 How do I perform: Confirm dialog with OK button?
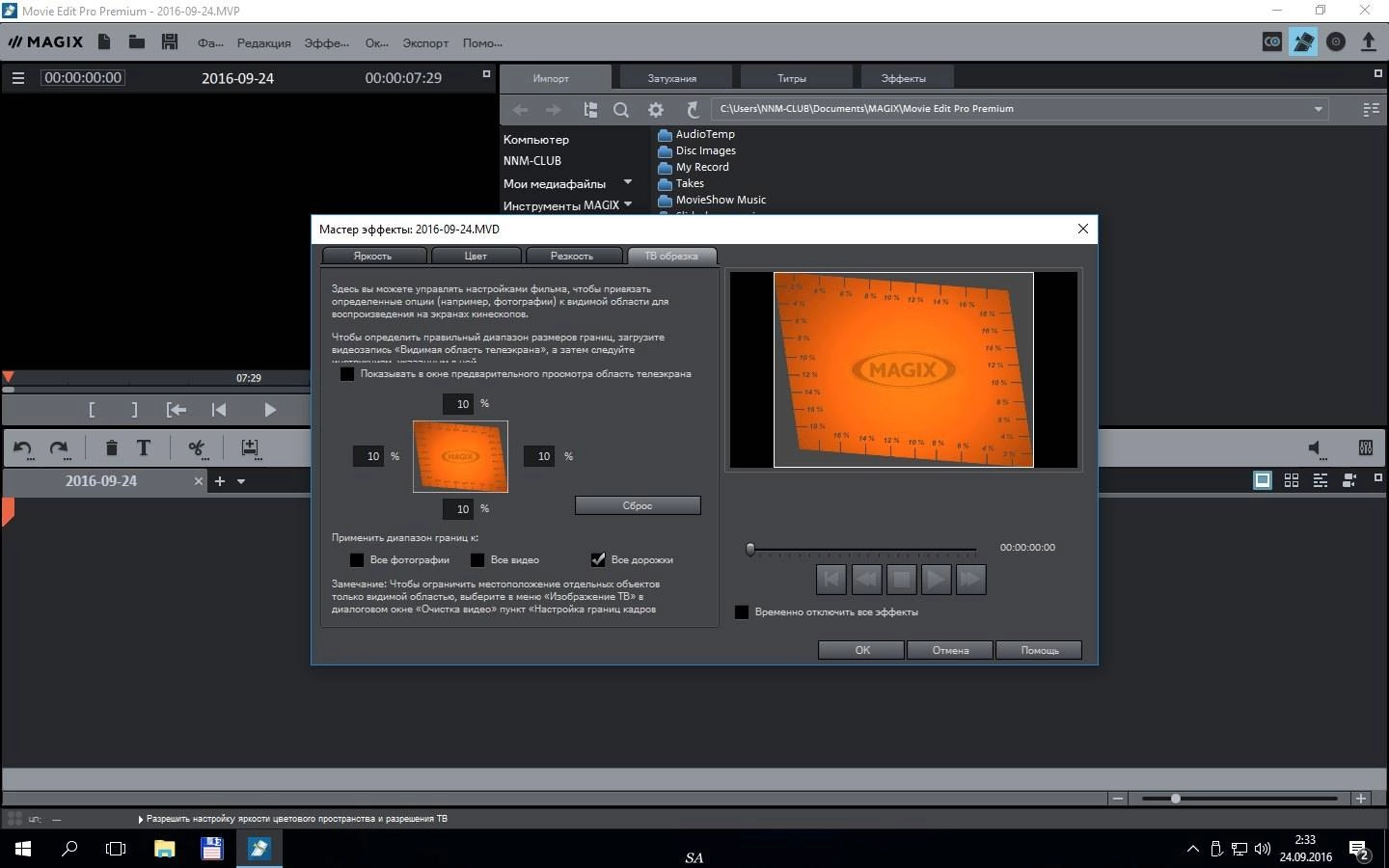(x=861, y=650)
